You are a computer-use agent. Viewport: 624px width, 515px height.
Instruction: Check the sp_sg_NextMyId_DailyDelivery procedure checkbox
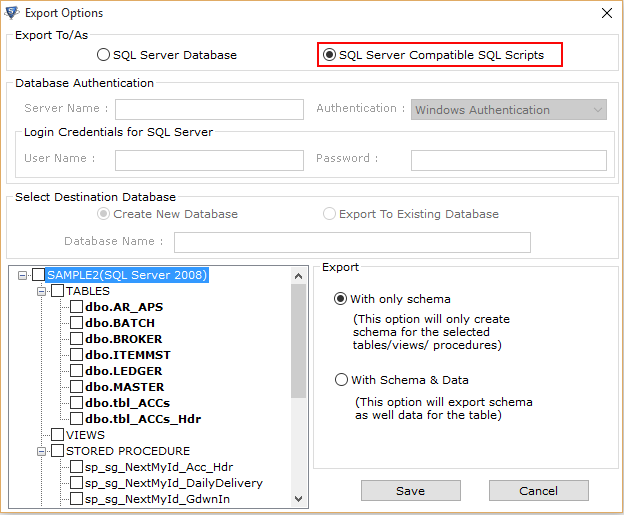pos(76,483)
